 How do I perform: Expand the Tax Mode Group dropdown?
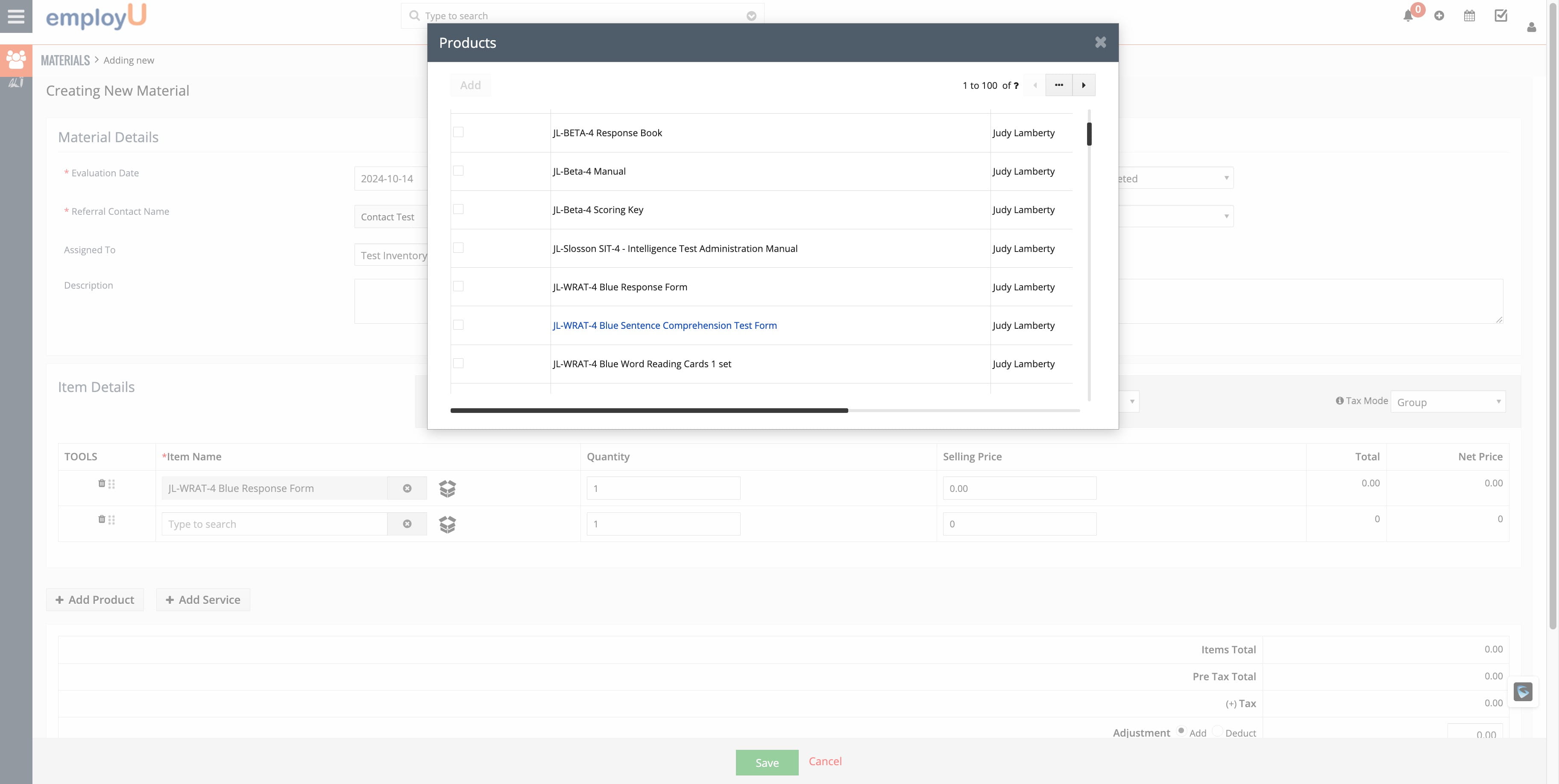[1448, 402]
